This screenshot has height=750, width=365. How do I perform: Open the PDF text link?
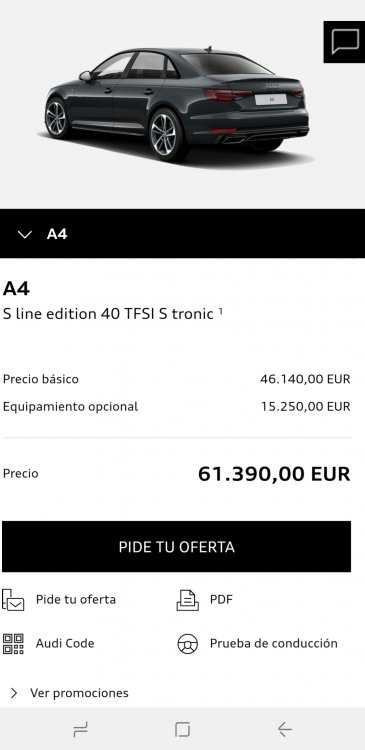click(x=221, y=599)
